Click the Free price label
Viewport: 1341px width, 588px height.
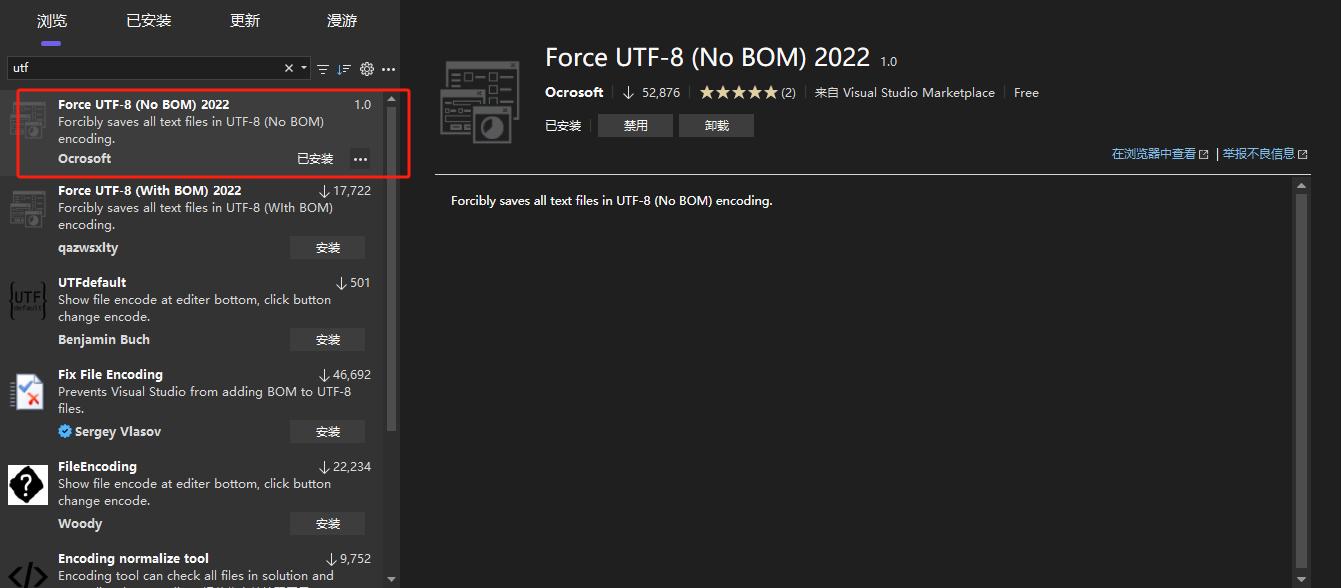[x=1026, y=92]
